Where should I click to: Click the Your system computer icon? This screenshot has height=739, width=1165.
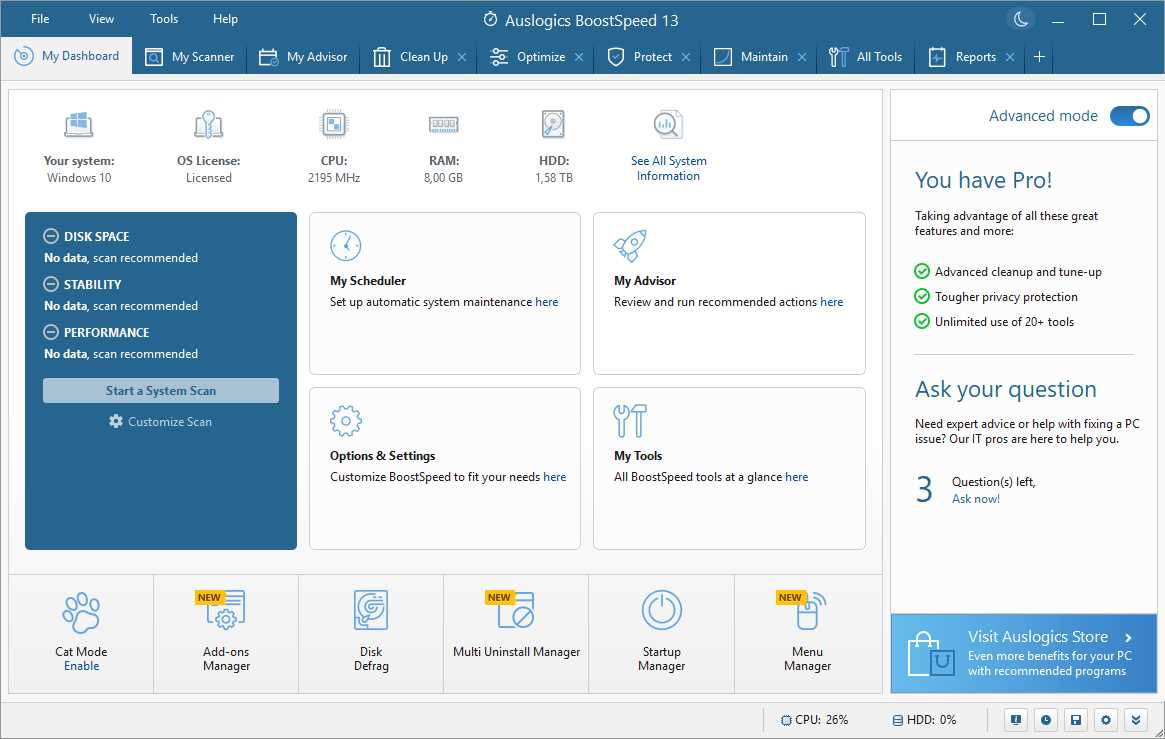(x=79, y=125)
